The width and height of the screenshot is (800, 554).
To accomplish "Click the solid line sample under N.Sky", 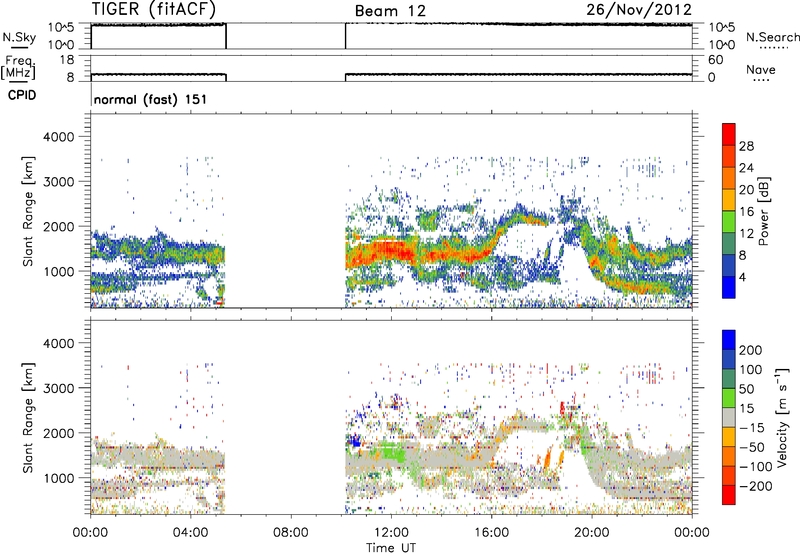I will click(x=19, y=47).
